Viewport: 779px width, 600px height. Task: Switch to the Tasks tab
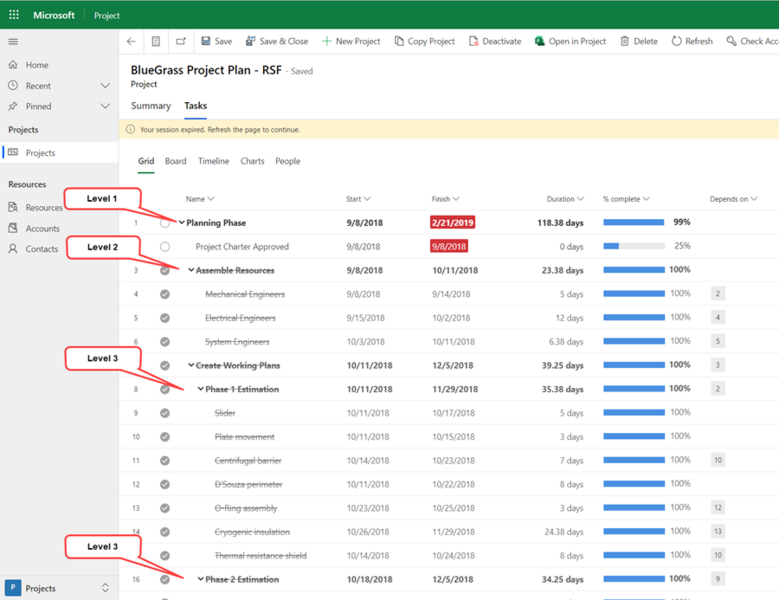[x=195, y=106]
